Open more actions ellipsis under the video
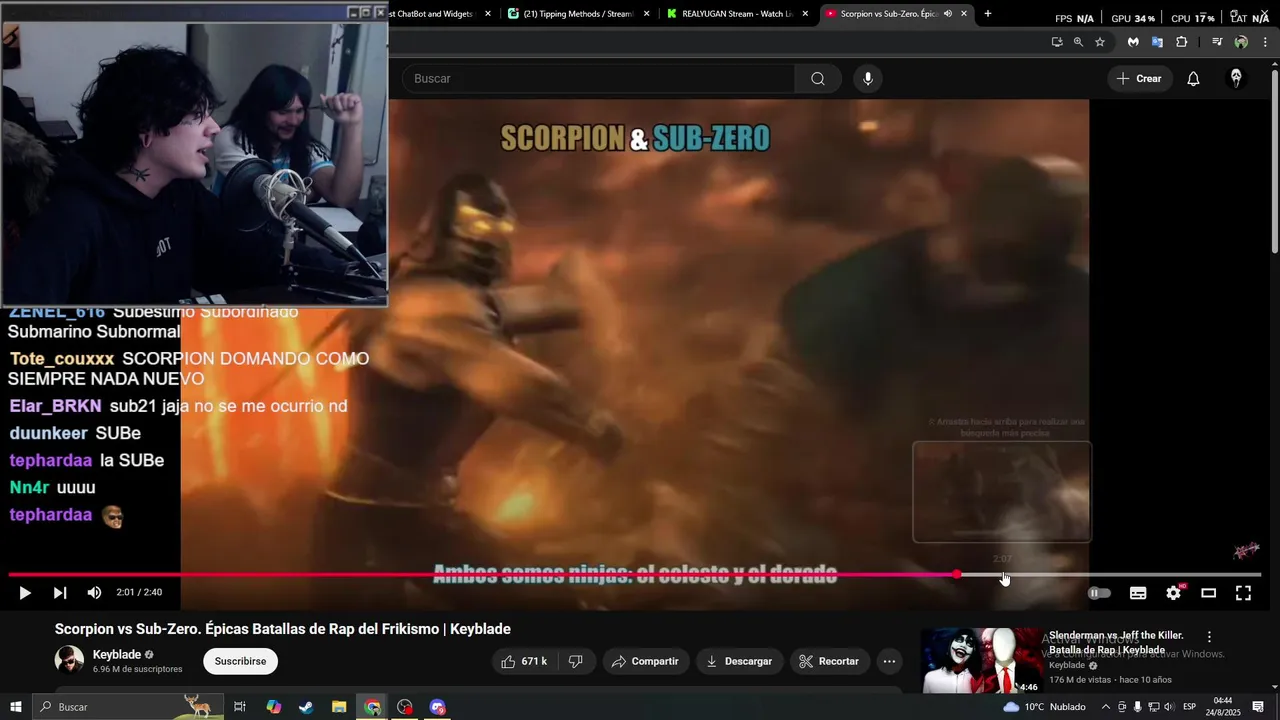1280x720 pixels. tap(889, 661)
